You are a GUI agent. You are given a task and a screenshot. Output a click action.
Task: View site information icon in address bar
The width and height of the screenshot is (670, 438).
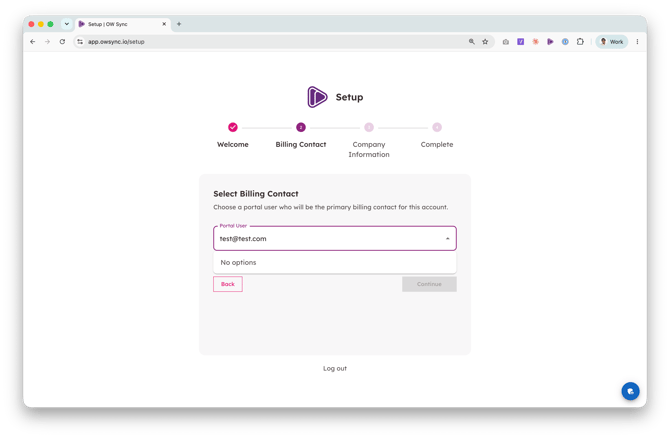(80, 42)
